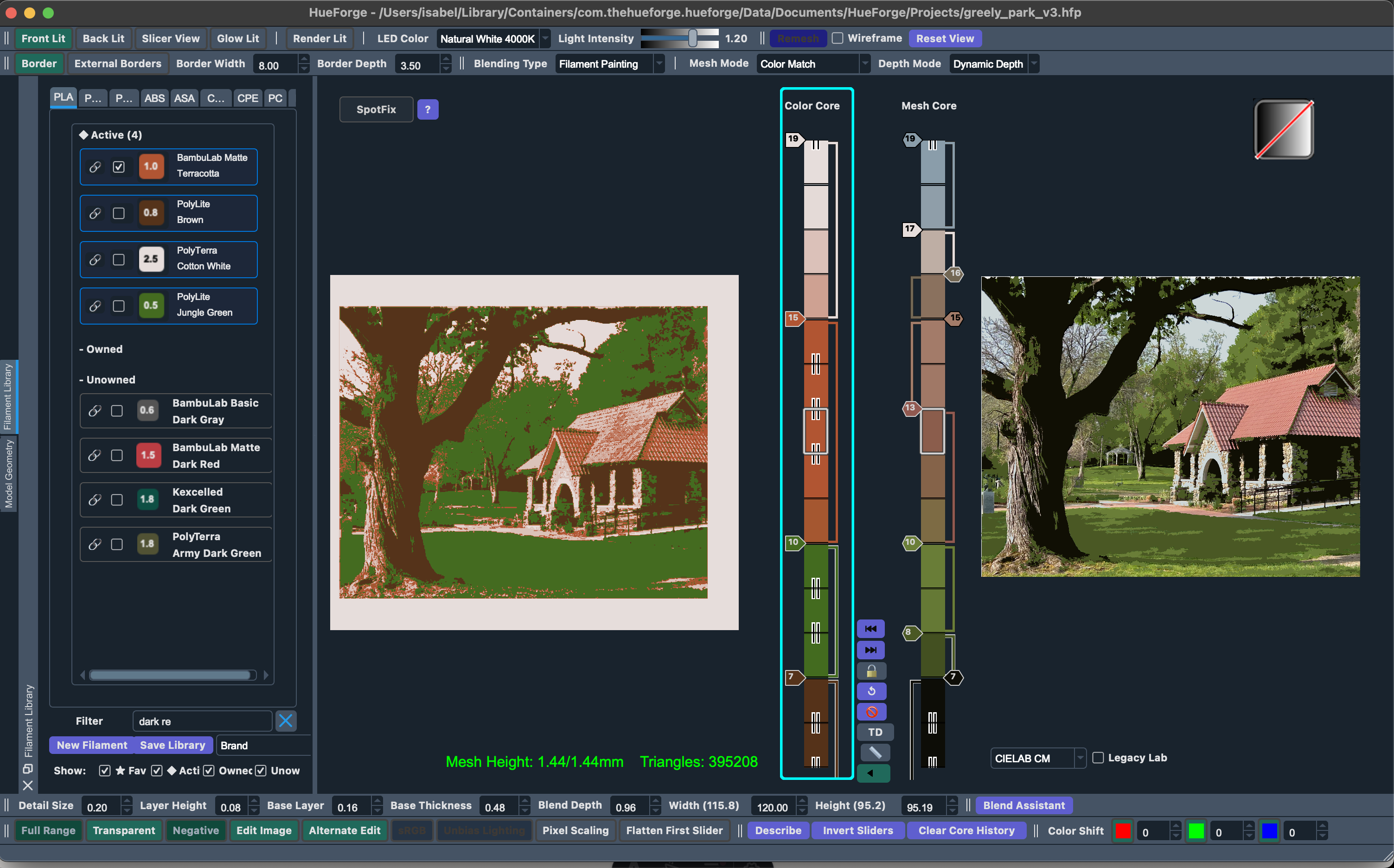Click the link icon for PolyTerra Army Dark Green
This screenshot has width=1394, height=868.
point(95,544)
